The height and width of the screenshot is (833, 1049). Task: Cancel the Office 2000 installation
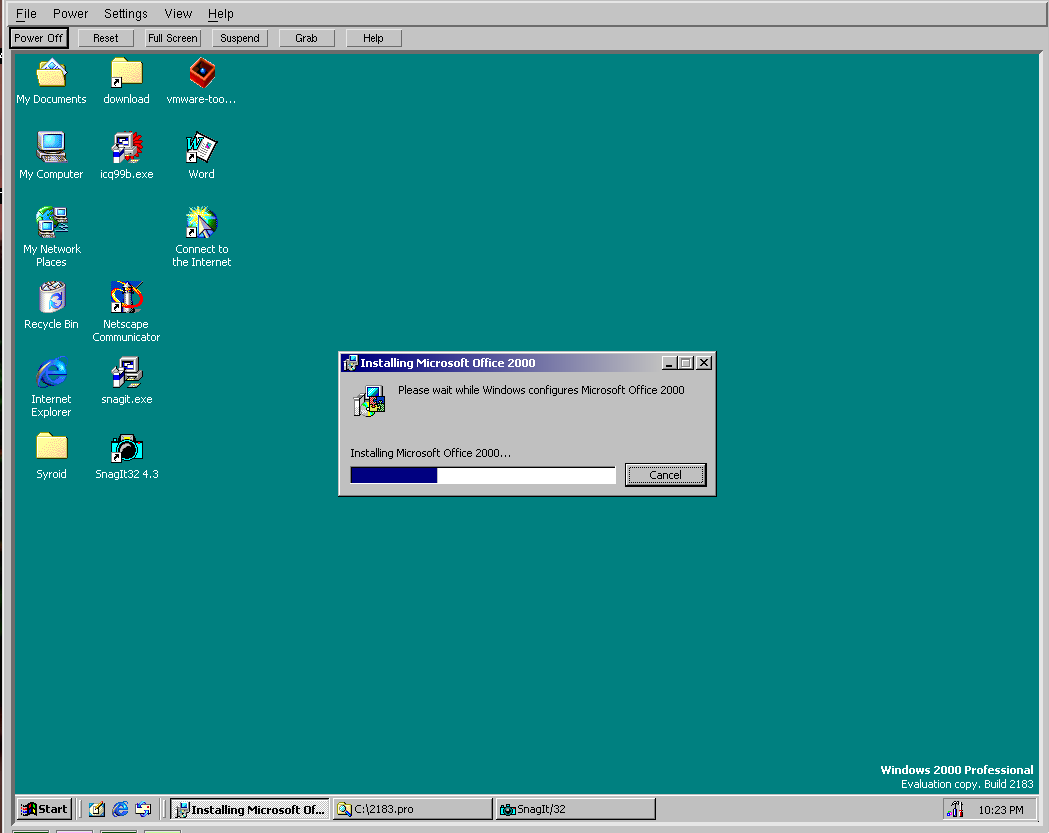coord(665,475)
